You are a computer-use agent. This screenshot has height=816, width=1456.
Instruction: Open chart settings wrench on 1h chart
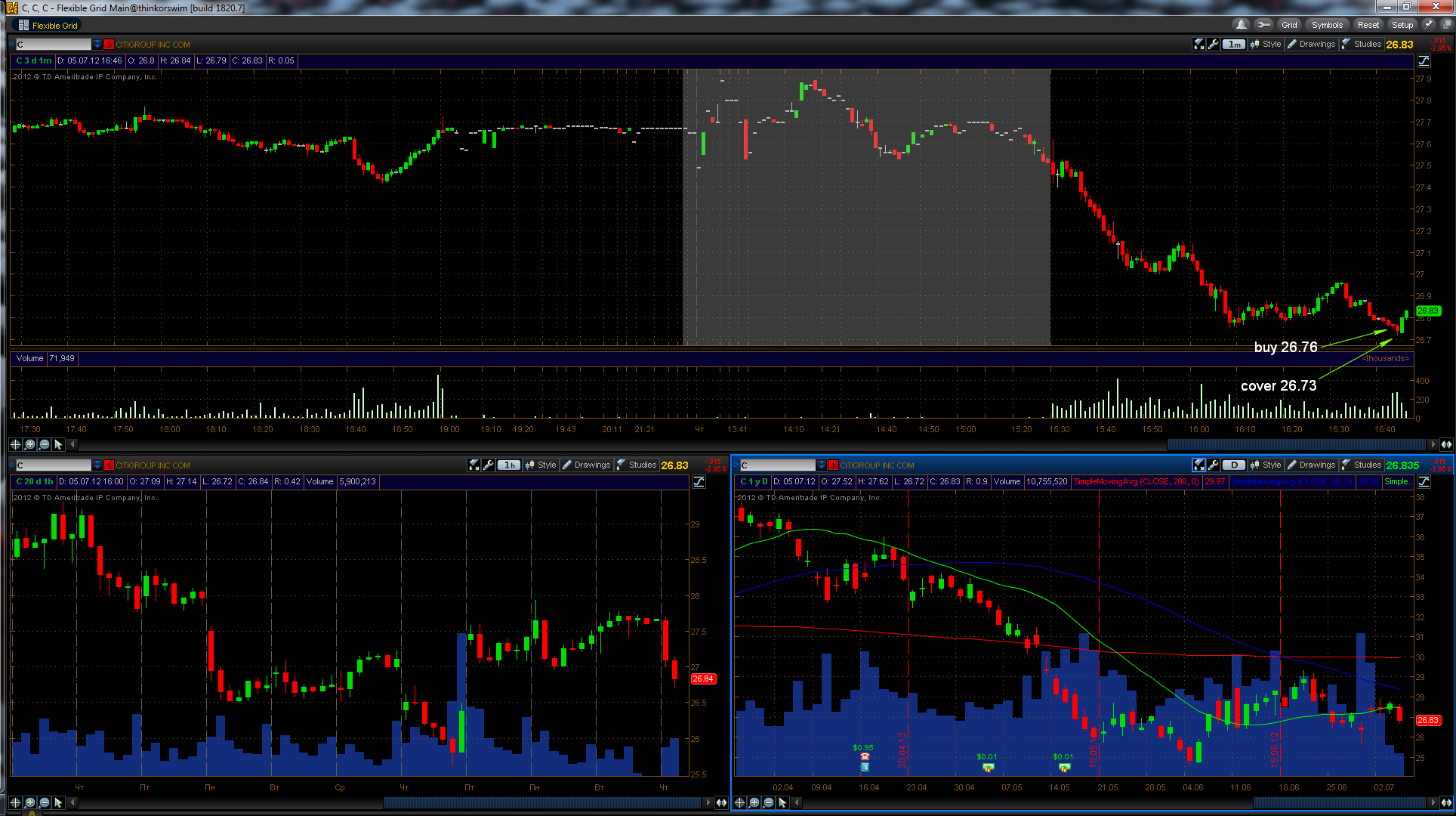coord(488,465)
